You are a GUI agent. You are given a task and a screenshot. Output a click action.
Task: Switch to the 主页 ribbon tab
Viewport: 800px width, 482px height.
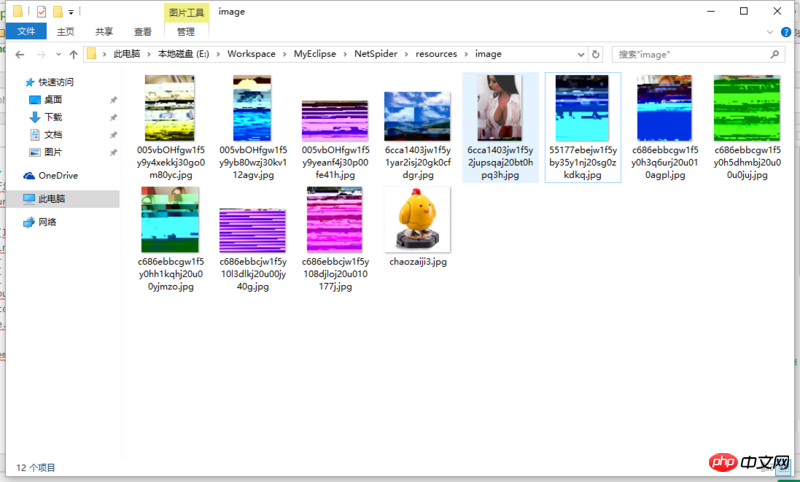tap(65, 32)
